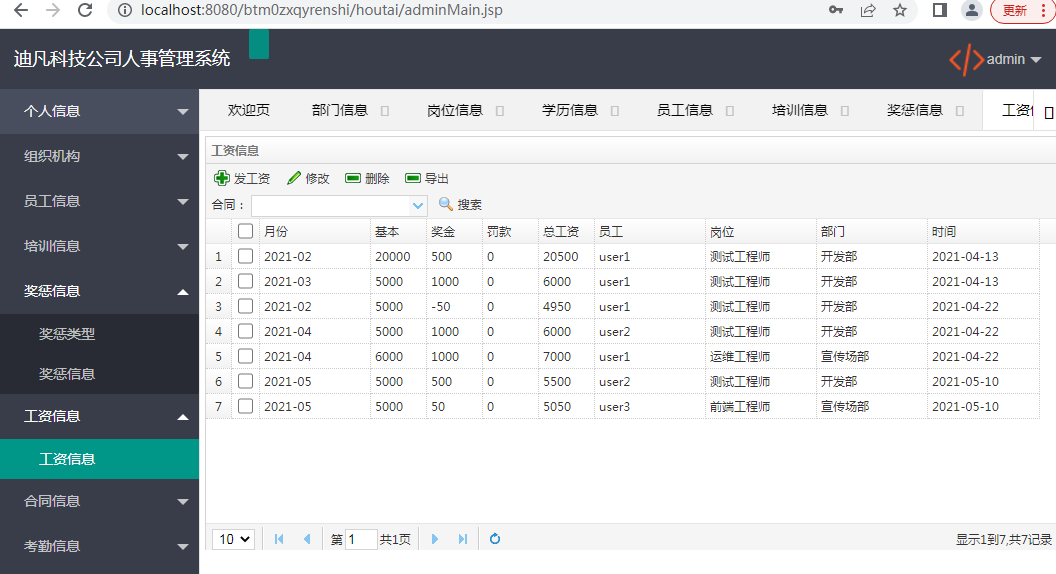Expand 合同信息 sidebar menu
The image size is (1056, 574).
[x=100, y=501]
